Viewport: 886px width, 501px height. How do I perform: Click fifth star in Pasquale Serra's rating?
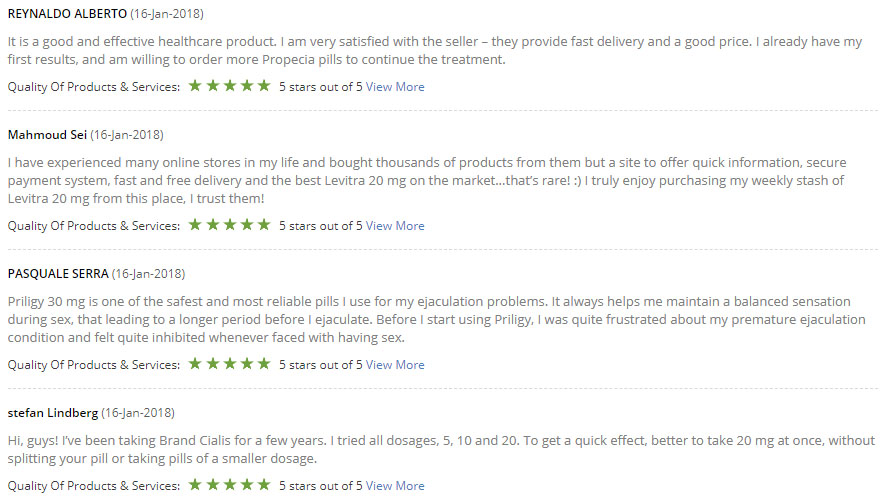264,364
